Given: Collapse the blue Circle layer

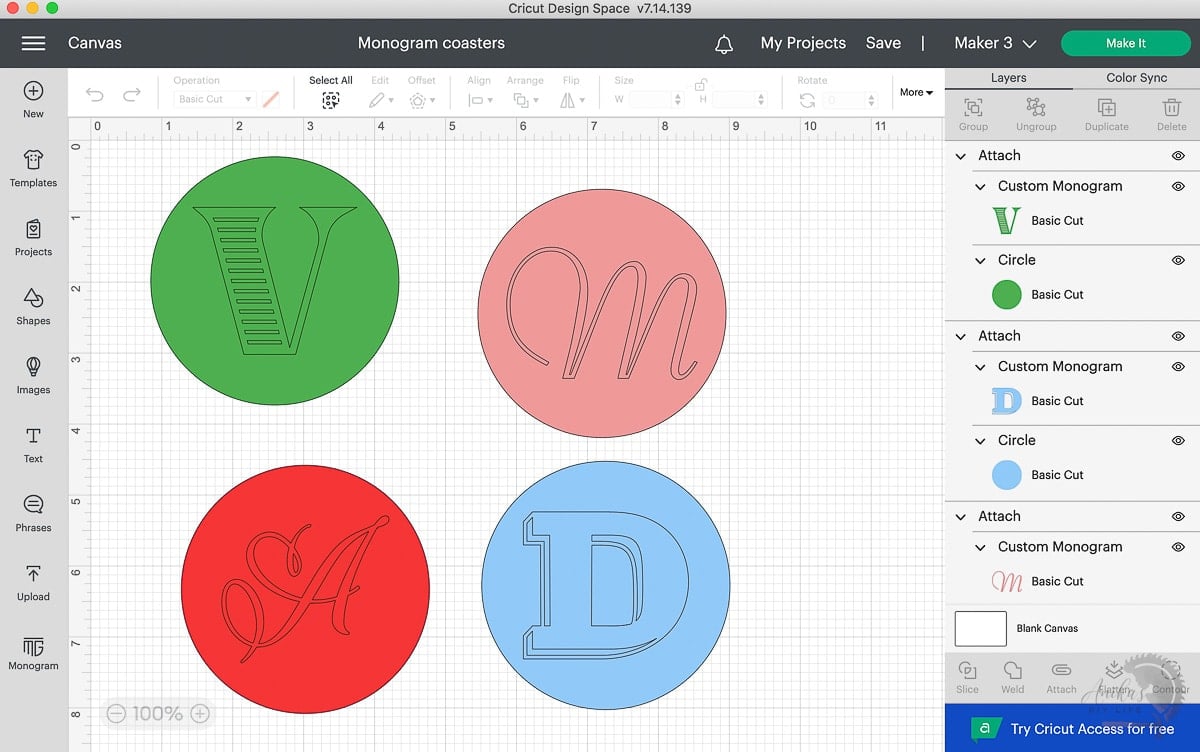Looking at the screenshot, I should (x=980, y=441).
